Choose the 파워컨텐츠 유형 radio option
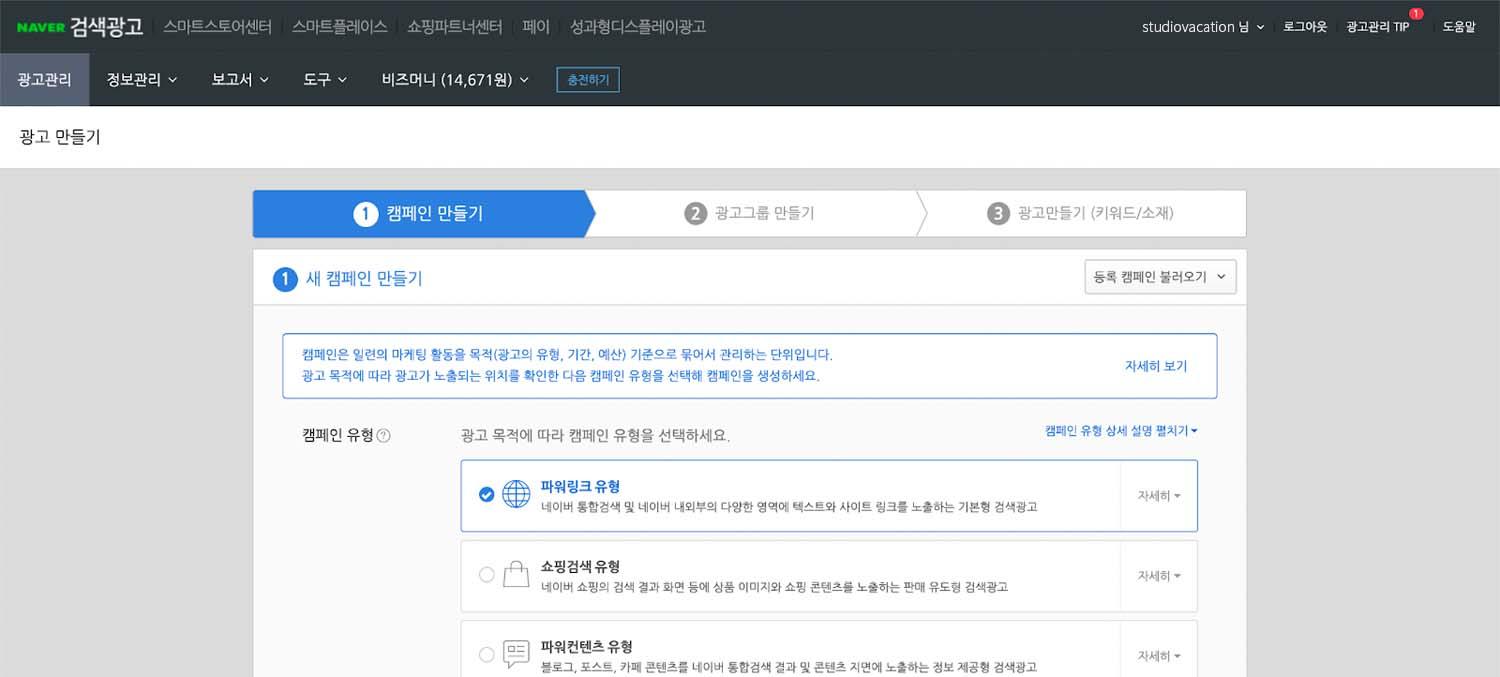The width and height of the screenshot is (1500, 677). (x=487, y=655)
